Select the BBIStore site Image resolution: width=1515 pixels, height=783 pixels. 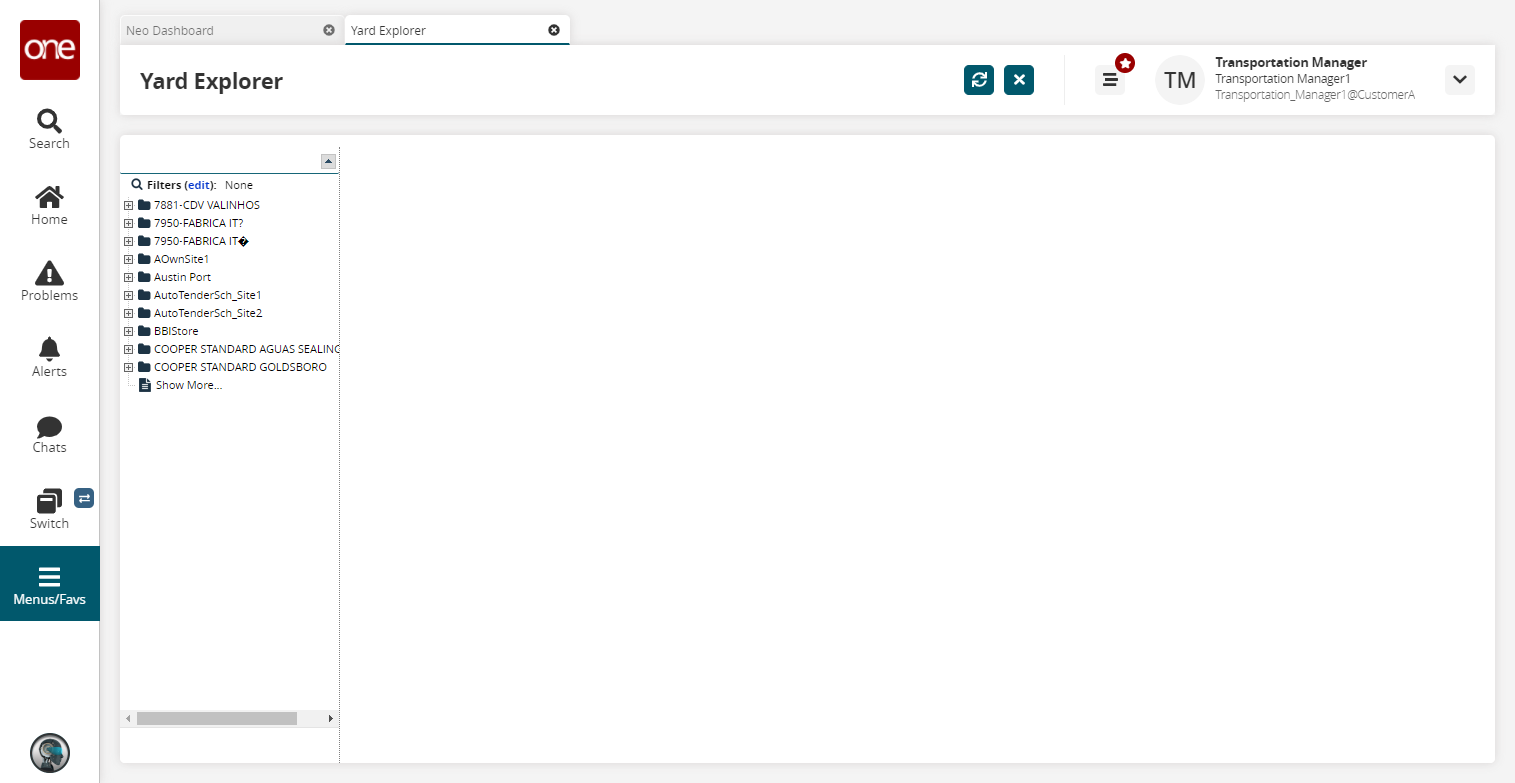click(177, 331)
